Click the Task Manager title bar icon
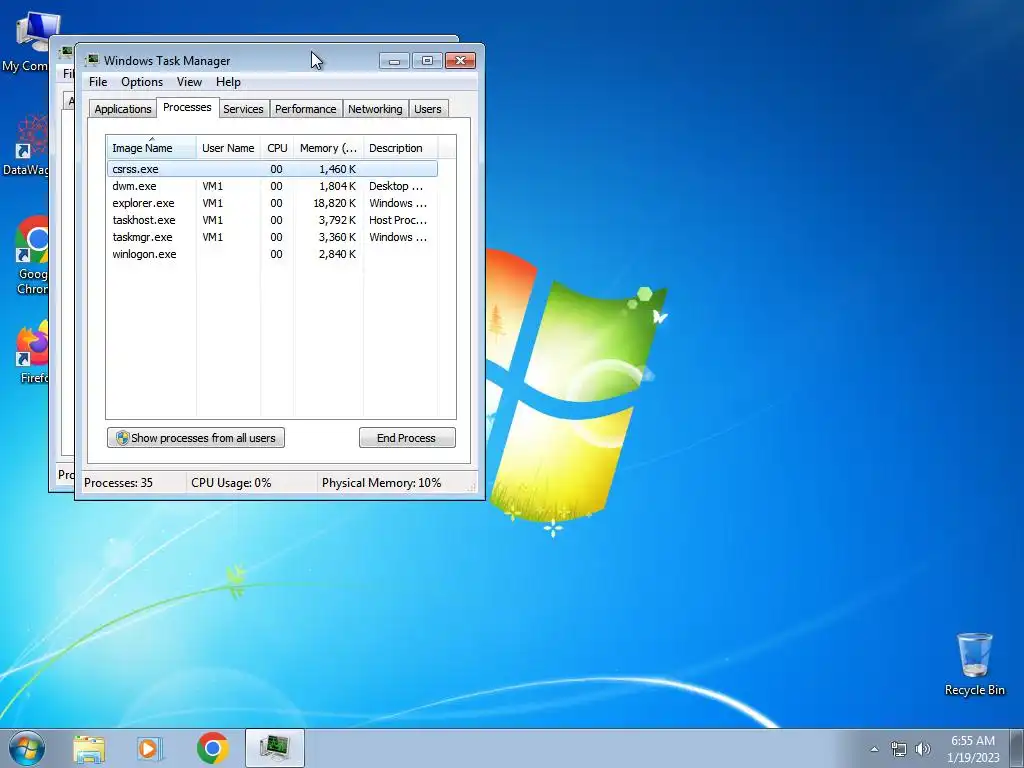 [x=92, y=60]
